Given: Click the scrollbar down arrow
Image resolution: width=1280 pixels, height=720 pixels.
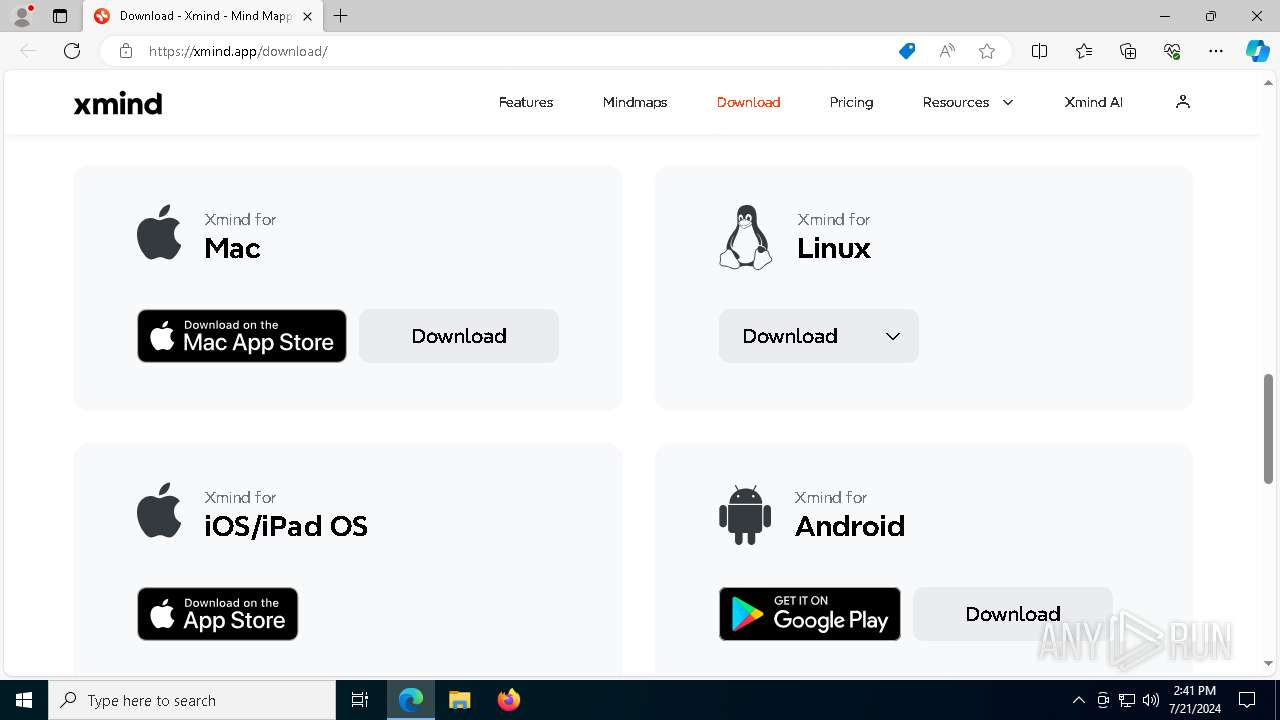Looking at the screenshot, I should (1269, 664).
